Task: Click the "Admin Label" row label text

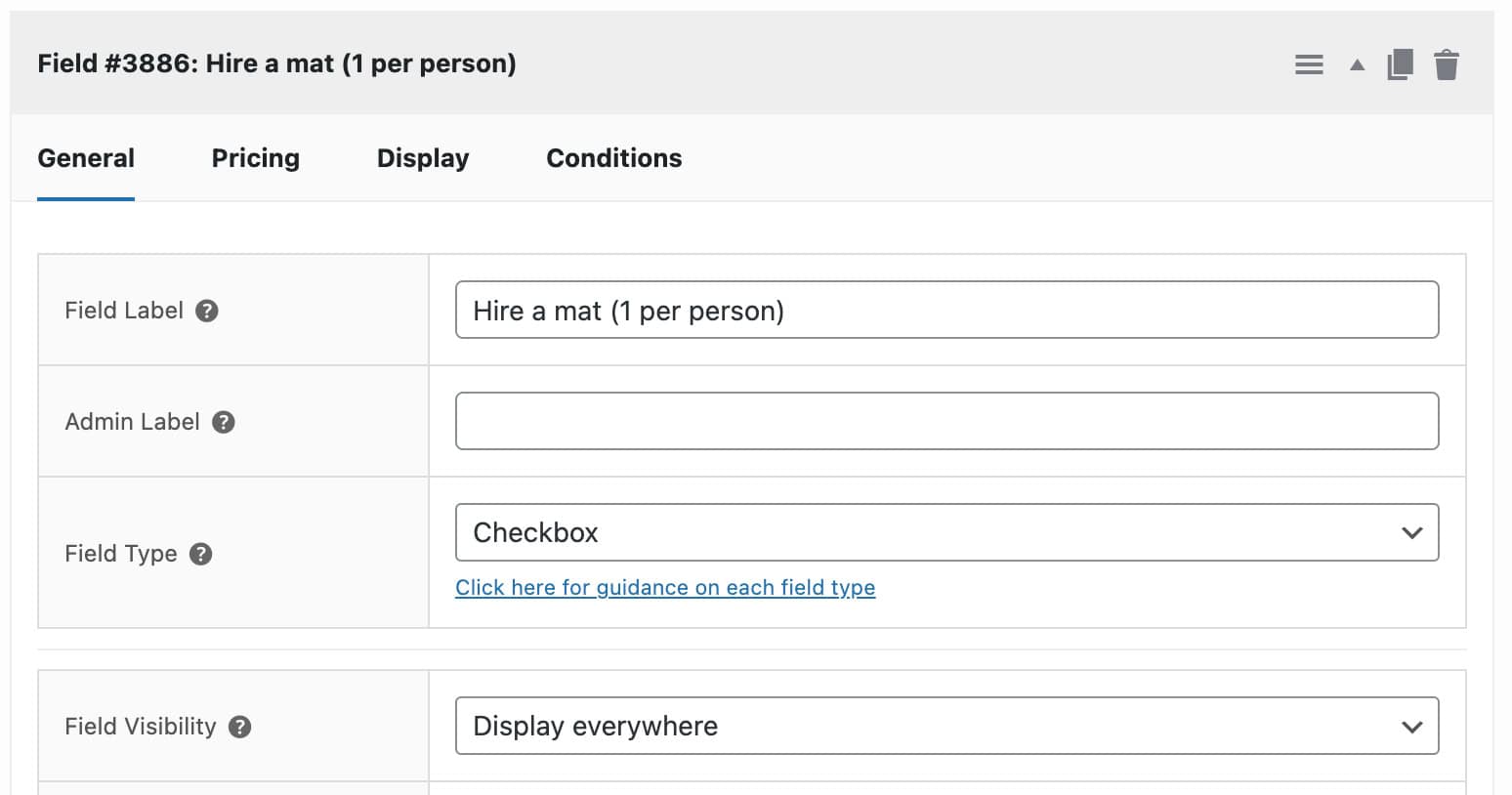Action: tap(132, 422)
